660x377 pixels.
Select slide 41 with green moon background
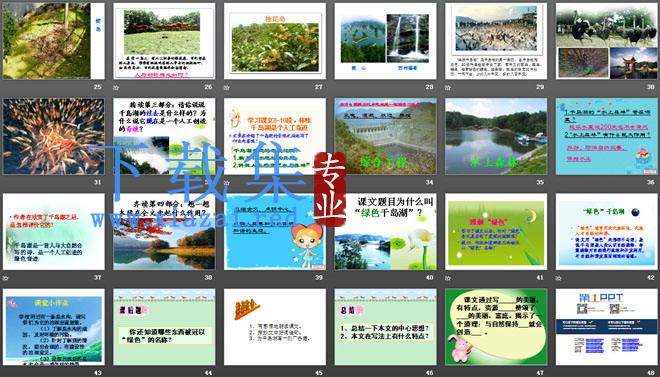tap(496, 231)
